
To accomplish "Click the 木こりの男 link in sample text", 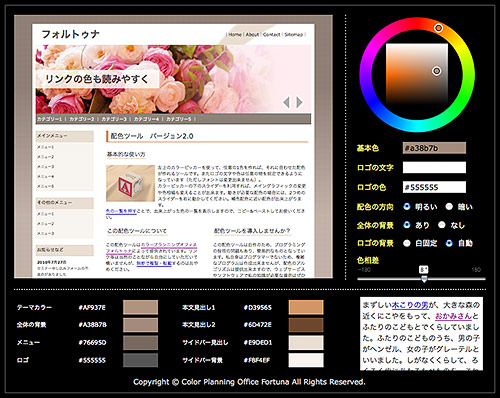I will tap(410, 305).
